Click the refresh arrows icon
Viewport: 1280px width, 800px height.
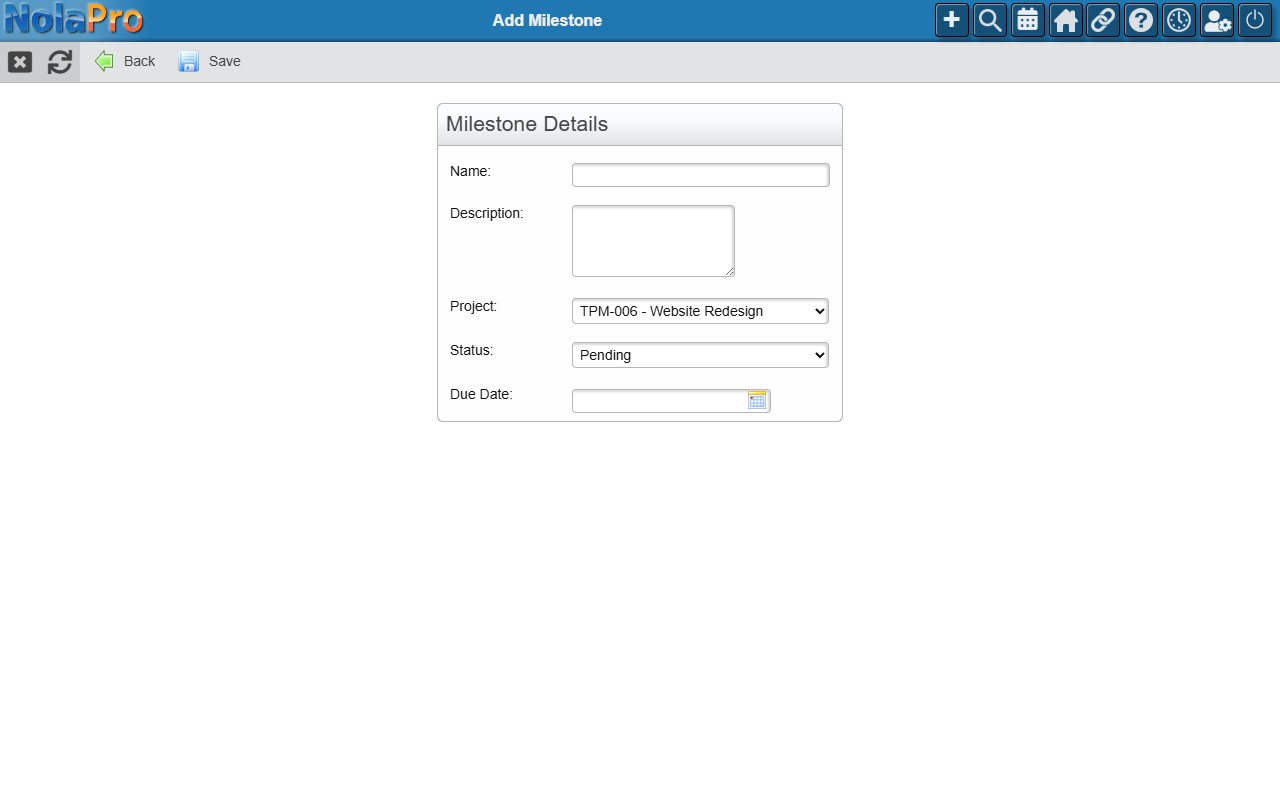point(60,62)
